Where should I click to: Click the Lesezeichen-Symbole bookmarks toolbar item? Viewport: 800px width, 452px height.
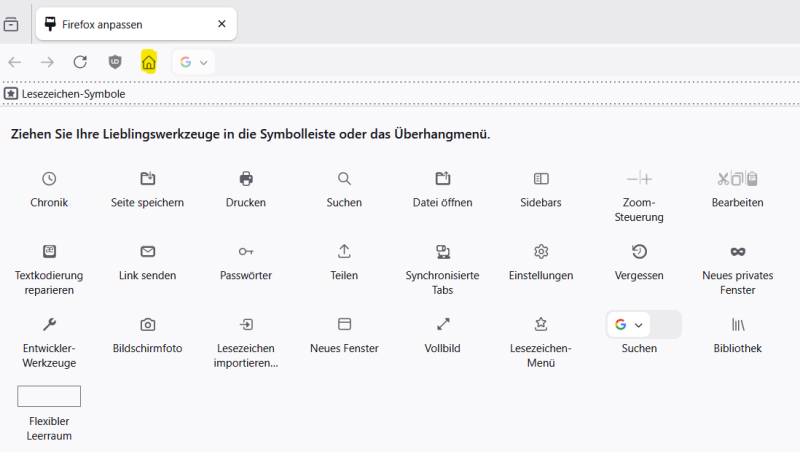pyautogui.click(x=65, y=94)
